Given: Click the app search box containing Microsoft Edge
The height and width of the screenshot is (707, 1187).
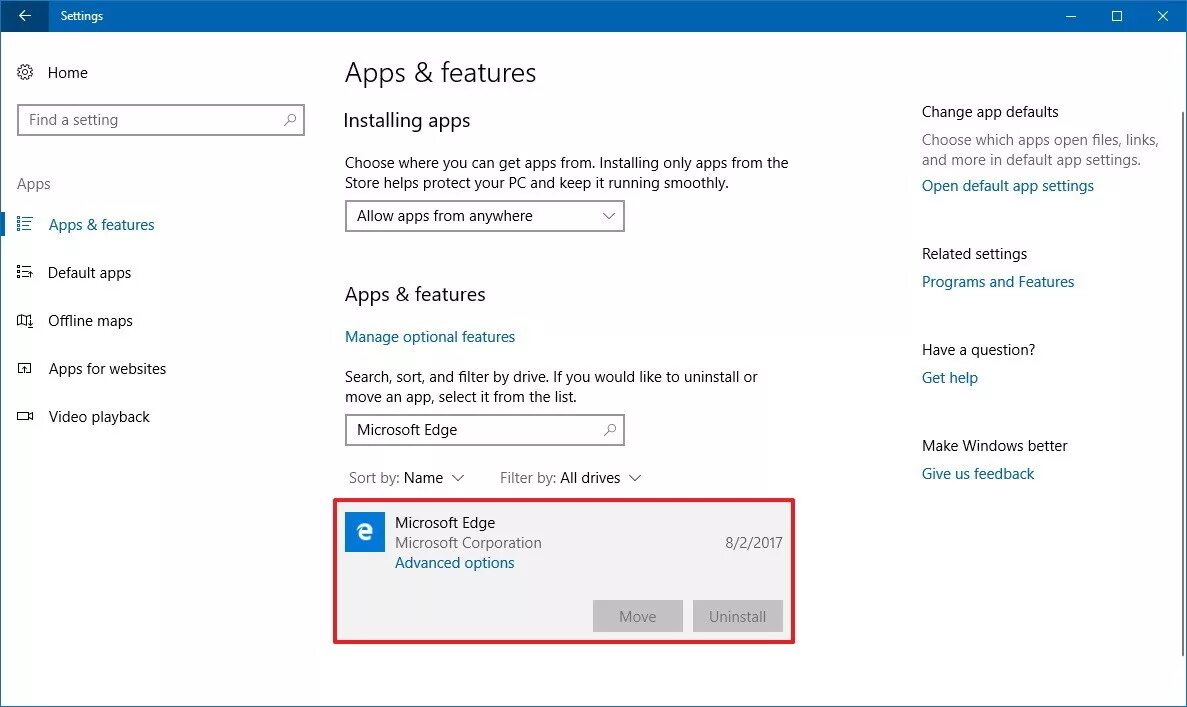Looking at the screenshot, I should pos(484,429).
